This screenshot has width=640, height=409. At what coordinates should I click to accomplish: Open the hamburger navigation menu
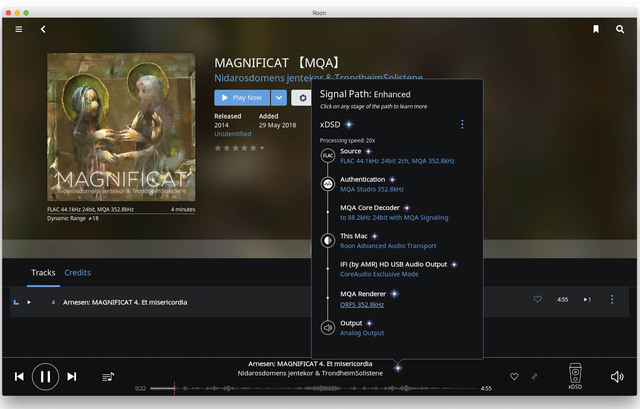pyautogui.click(x=18, y=29)
